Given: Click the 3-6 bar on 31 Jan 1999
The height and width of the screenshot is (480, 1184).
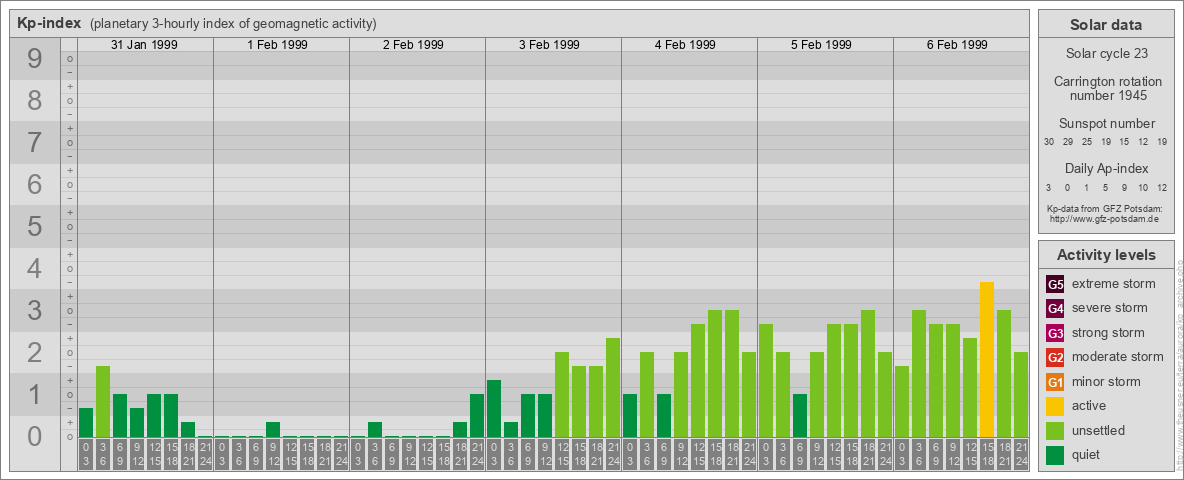Looking at the screenshot, I should [x=103, y=402].
